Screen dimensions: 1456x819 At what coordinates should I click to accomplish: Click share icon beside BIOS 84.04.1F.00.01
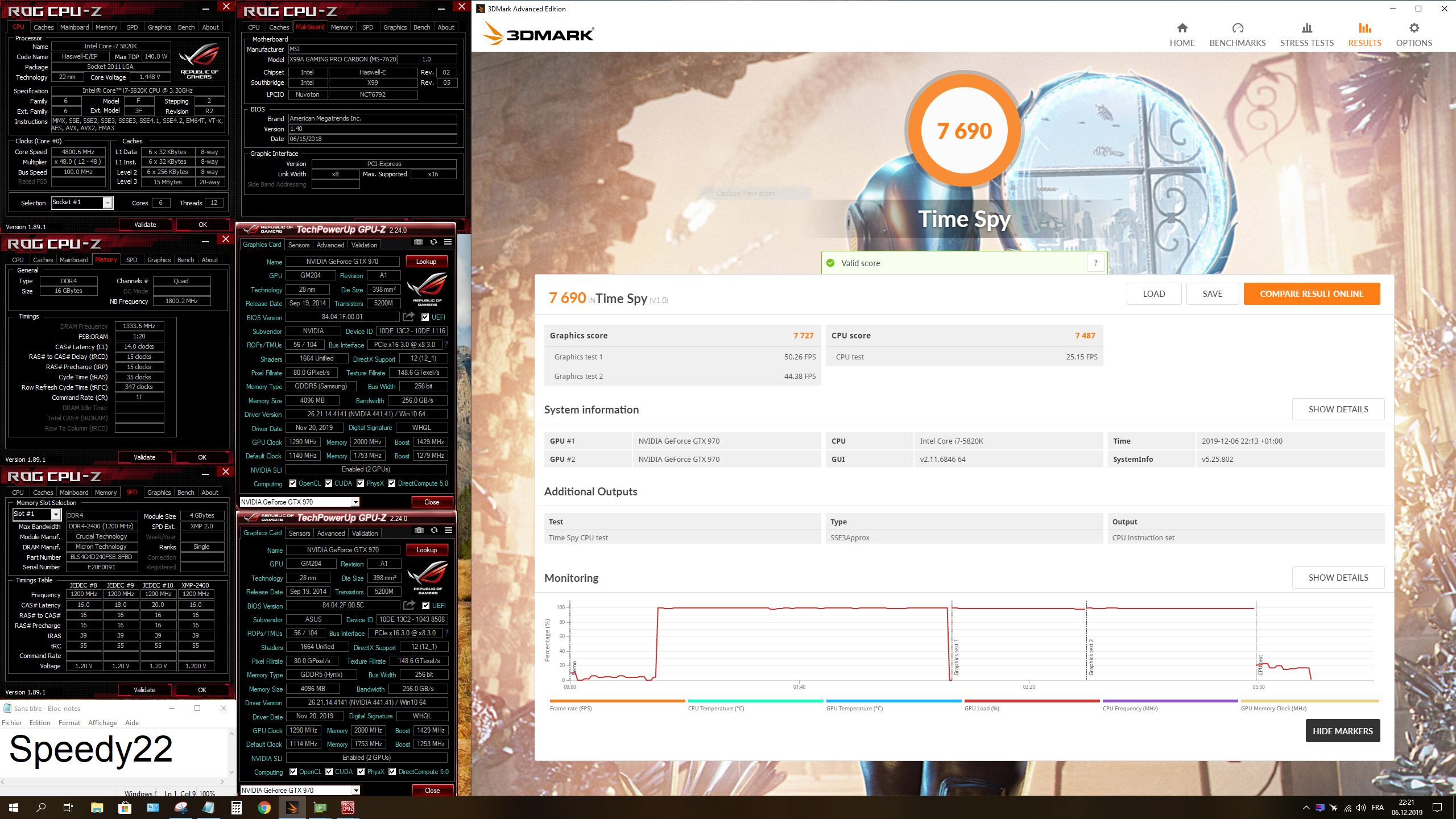pos(408,317)
